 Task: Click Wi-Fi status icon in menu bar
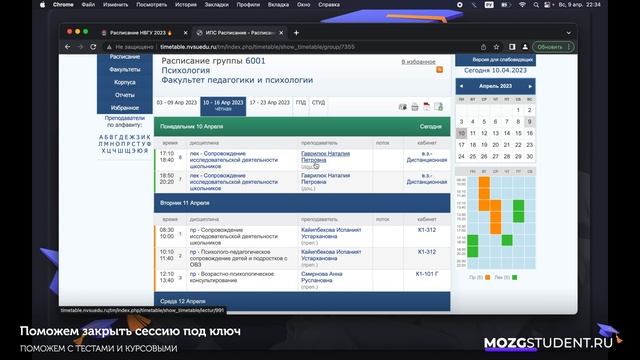[522, 5]
